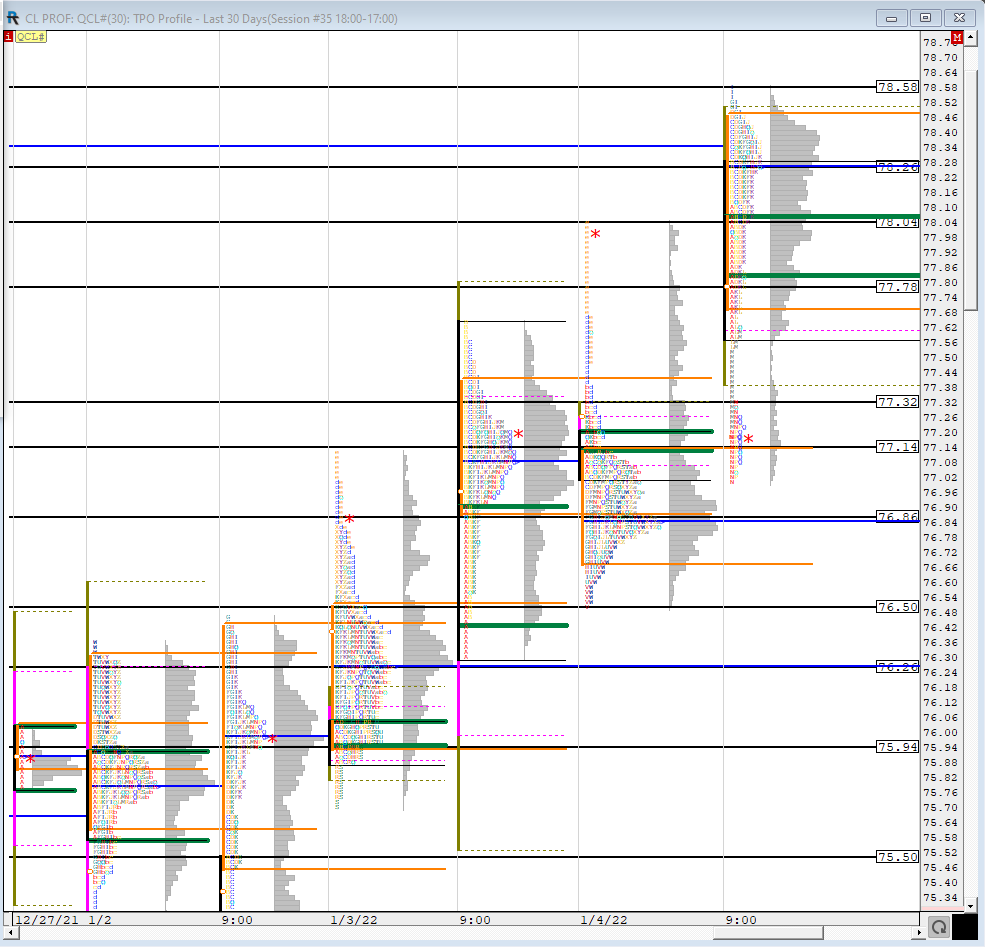Click the 77.98 price on the scale

pyautogui.click(x=940, y=237)
